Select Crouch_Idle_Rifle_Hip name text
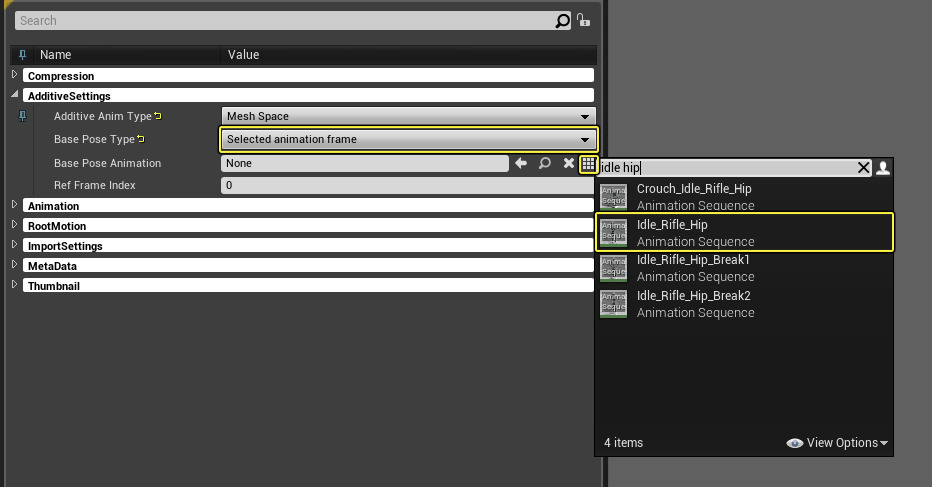The image size is (932, 487). coord(694,189)
